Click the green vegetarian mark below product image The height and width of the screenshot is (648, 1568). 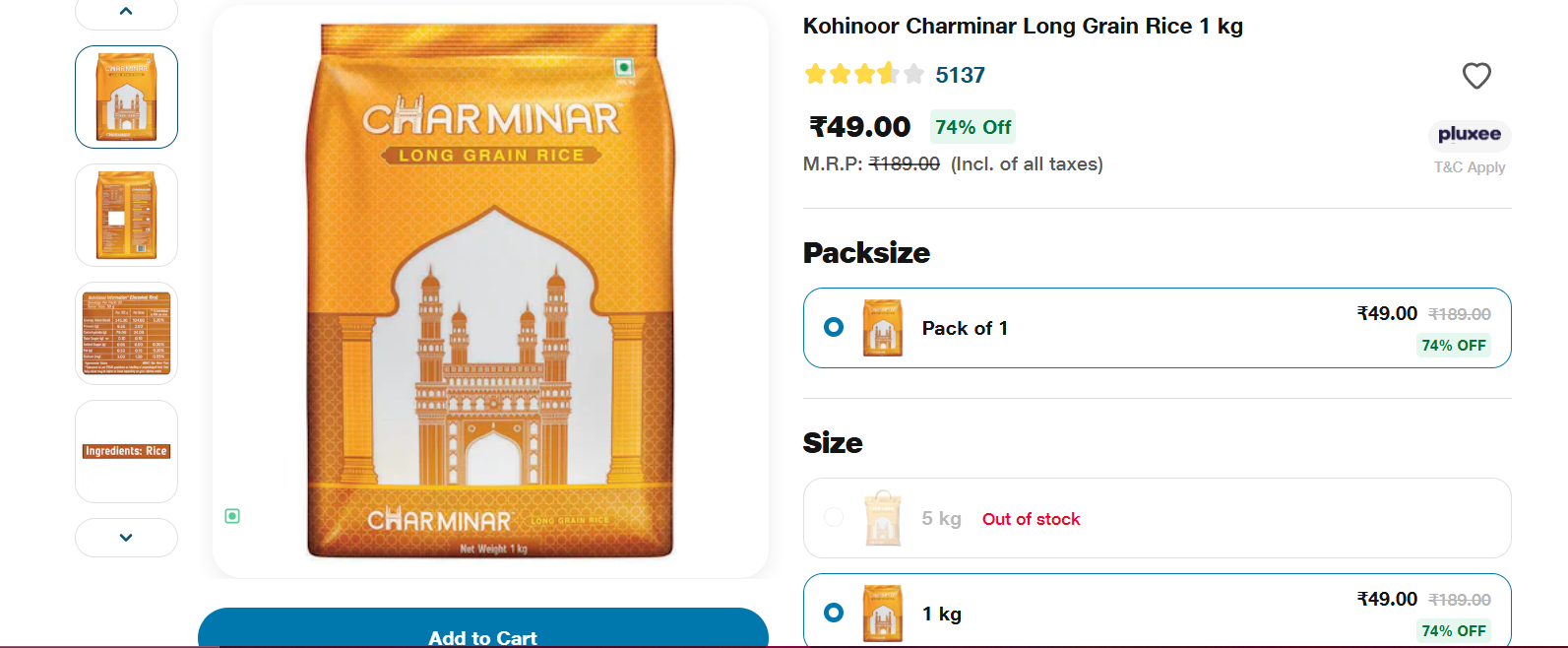[x=232, y=516]
